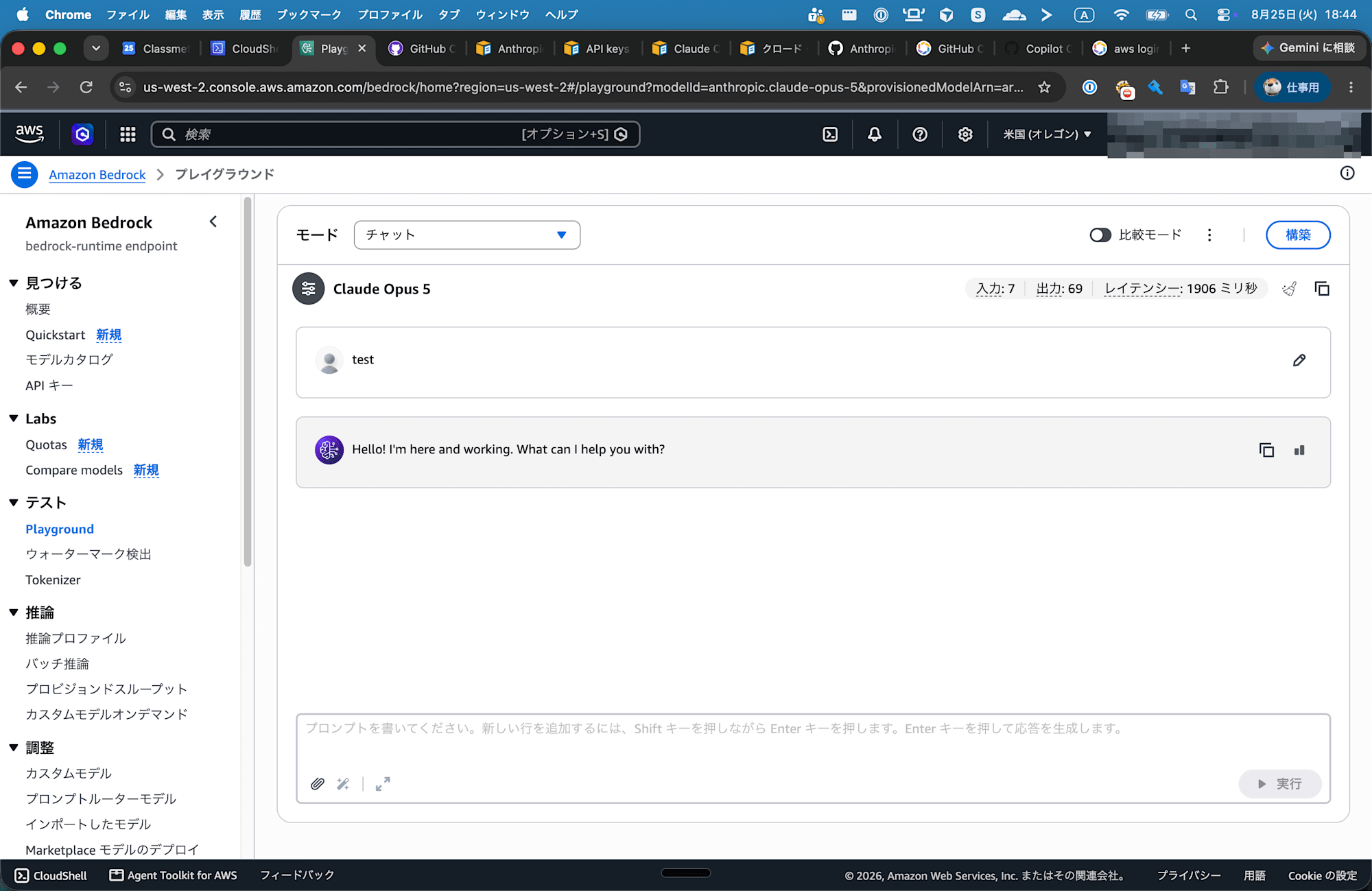Open the Tokenizer sidebar link
Screen dimensions: 1372x891
coord(53,580)
